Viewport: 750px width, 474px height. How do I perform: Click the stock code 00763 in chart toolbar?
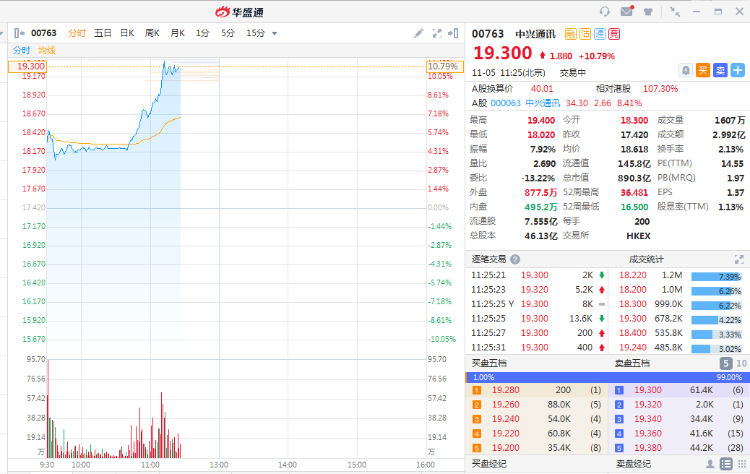point(44,33)
